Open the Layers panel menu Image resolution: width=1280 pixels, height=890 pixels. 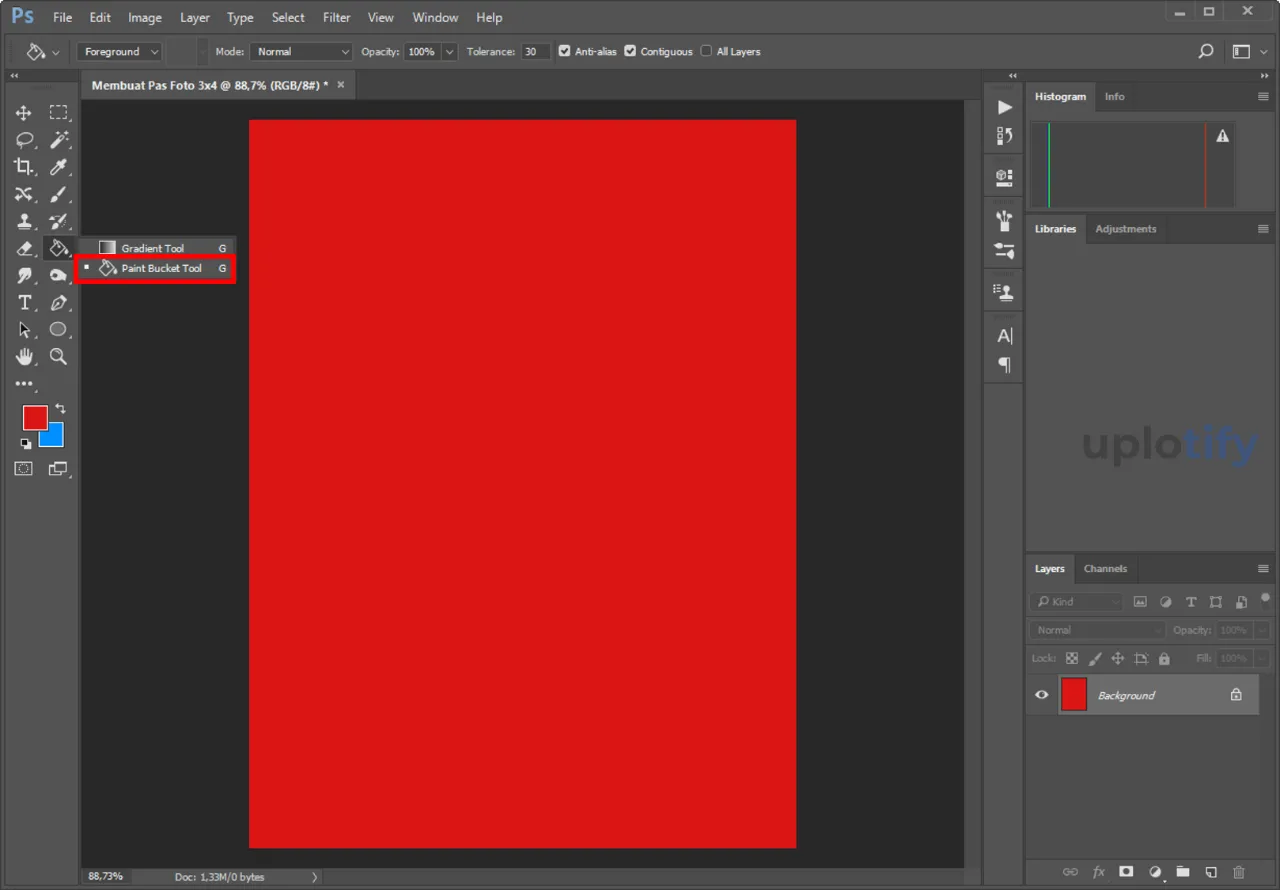tap(1263, 568)
